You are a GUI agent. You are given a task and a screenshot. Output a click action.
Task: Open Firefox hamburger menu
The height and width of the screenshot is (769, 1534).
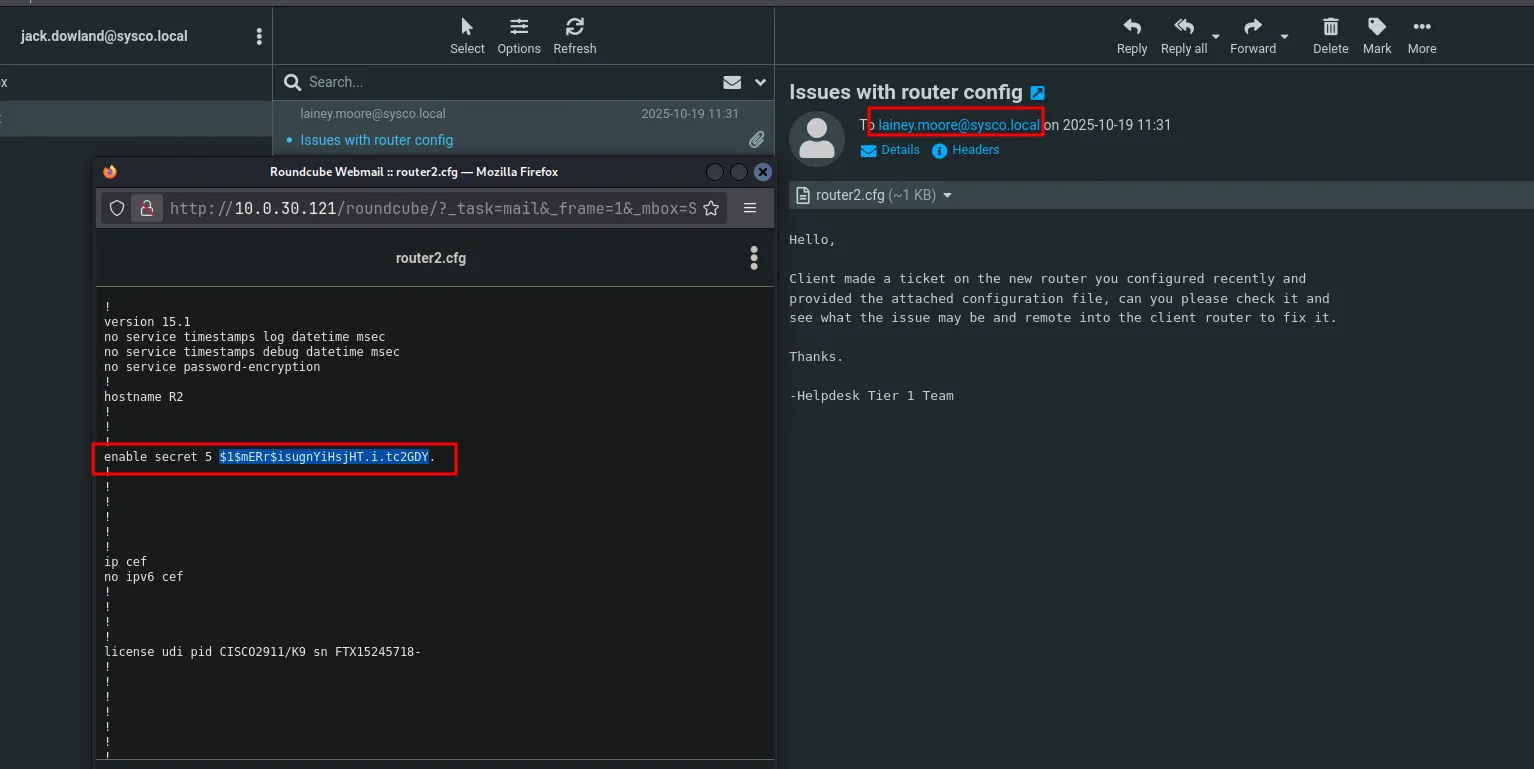[749, 208]
